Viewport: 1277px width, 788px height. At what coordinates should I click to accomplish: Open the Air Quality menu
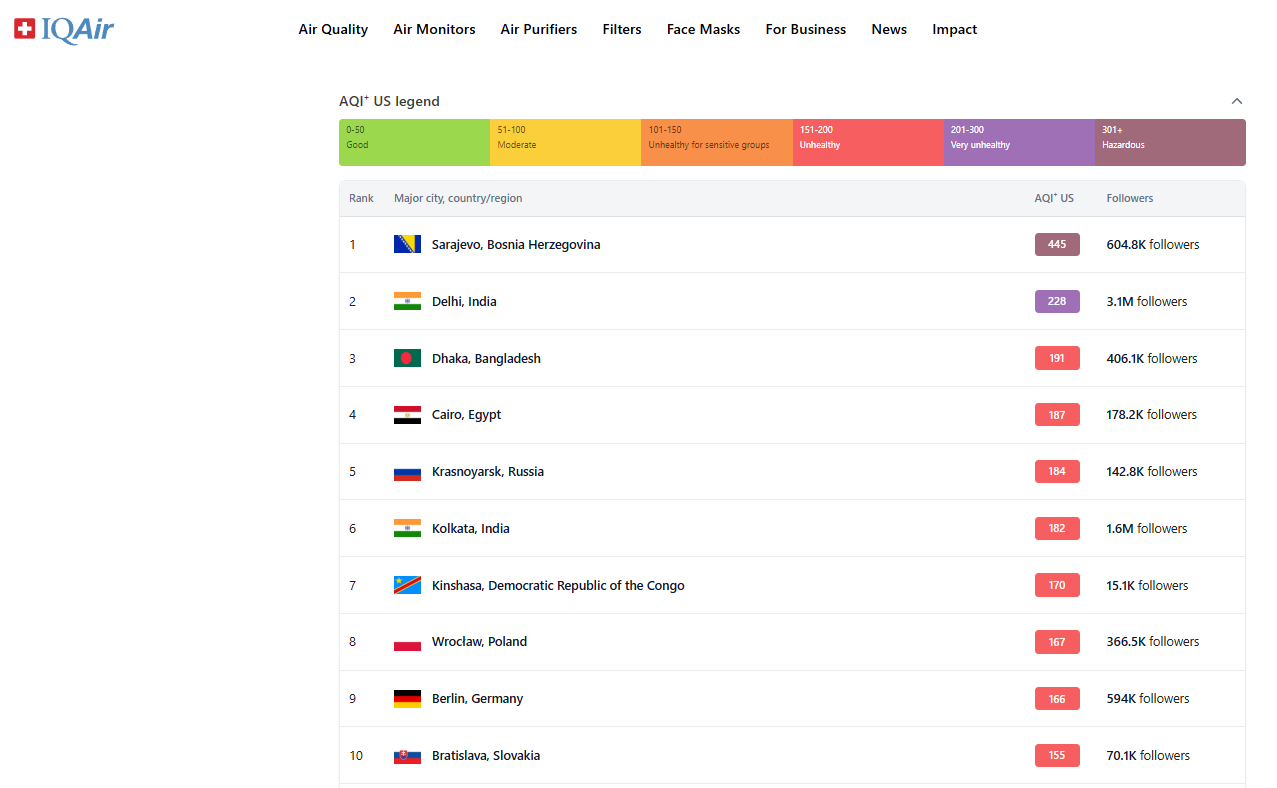click(x=333, y=30)
